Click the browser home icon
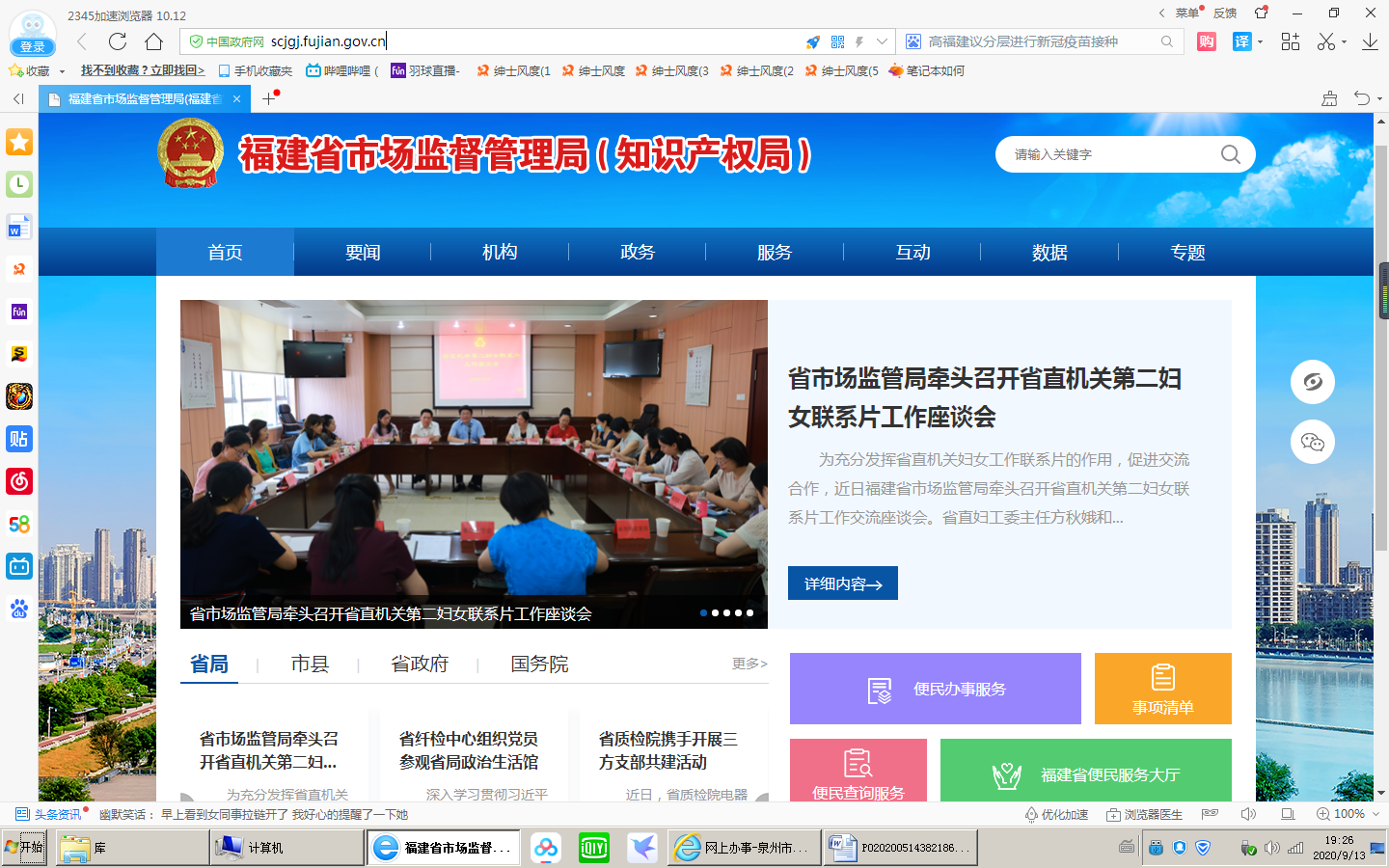Viewport: 1389px width, 868px height. [153, 41]
